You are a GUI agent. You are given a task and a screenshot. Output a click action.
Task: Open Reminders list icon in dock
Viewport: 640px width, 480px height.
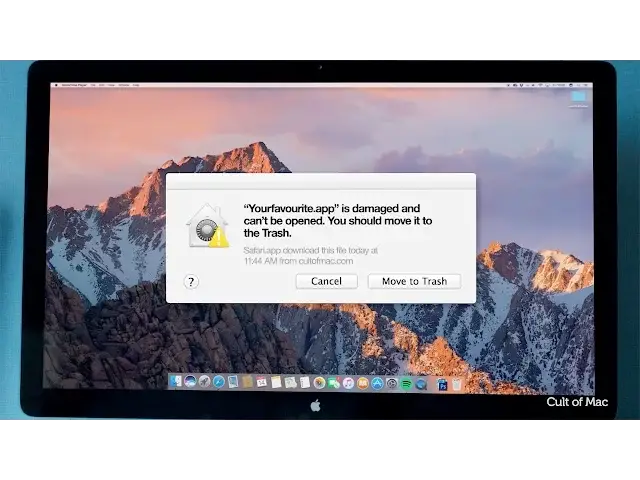[305, 382]
